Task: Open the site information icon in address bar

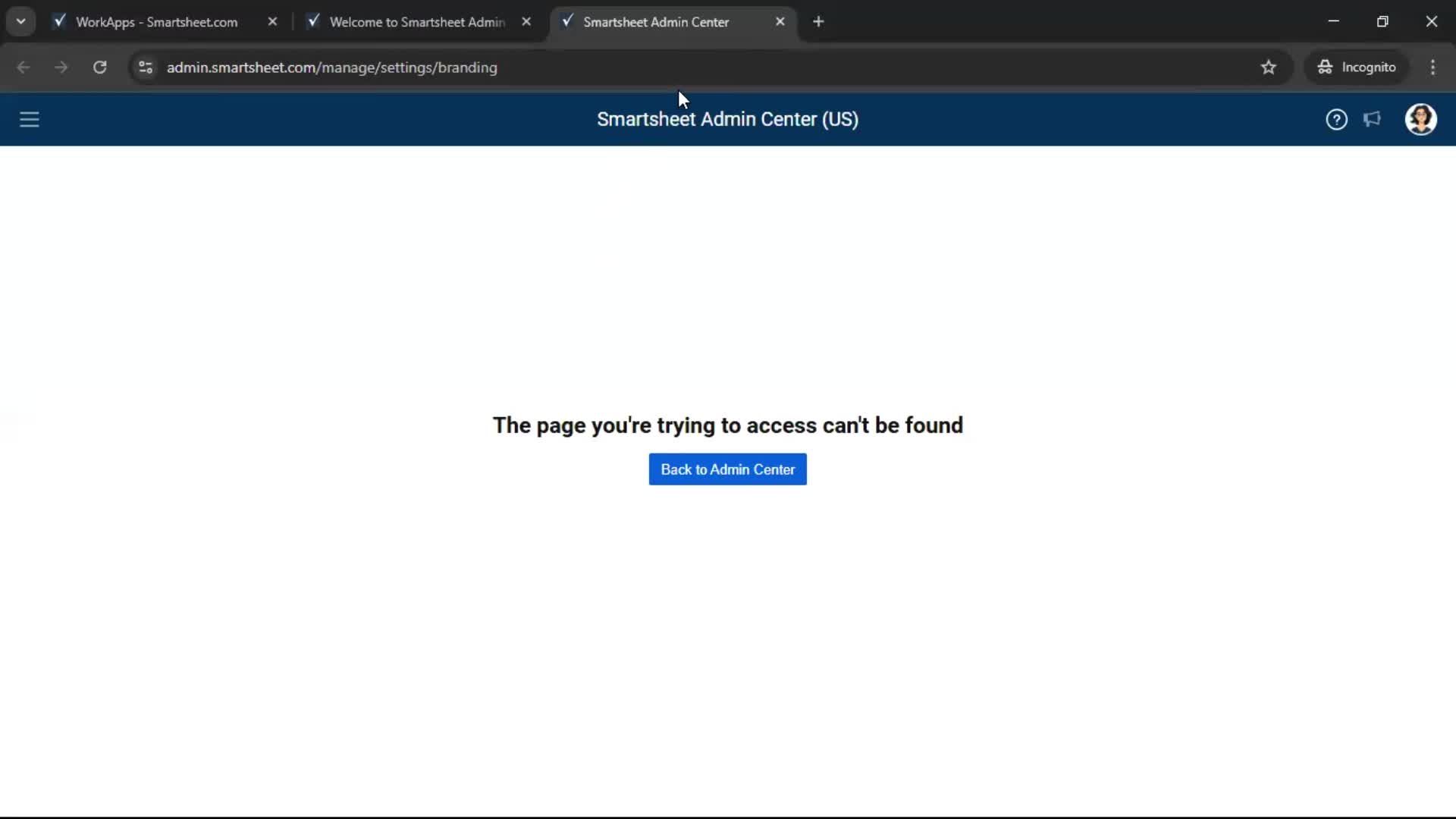Action: coord(145,67)
